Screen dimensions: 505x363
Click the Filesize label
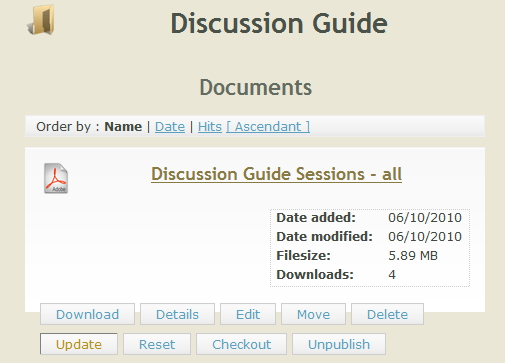303,256
